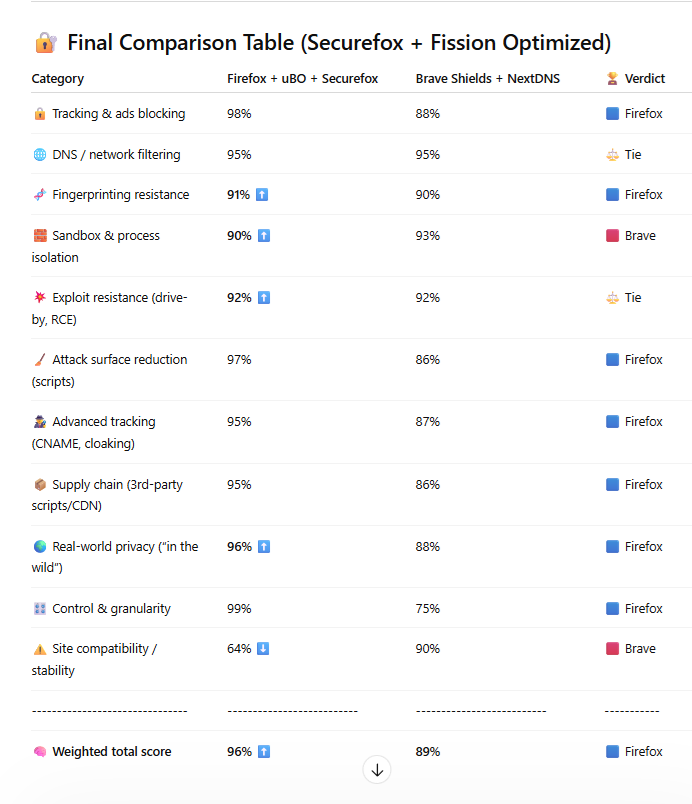
Task: Click the brick wall Sandbox icon
Action: (40, 235)
